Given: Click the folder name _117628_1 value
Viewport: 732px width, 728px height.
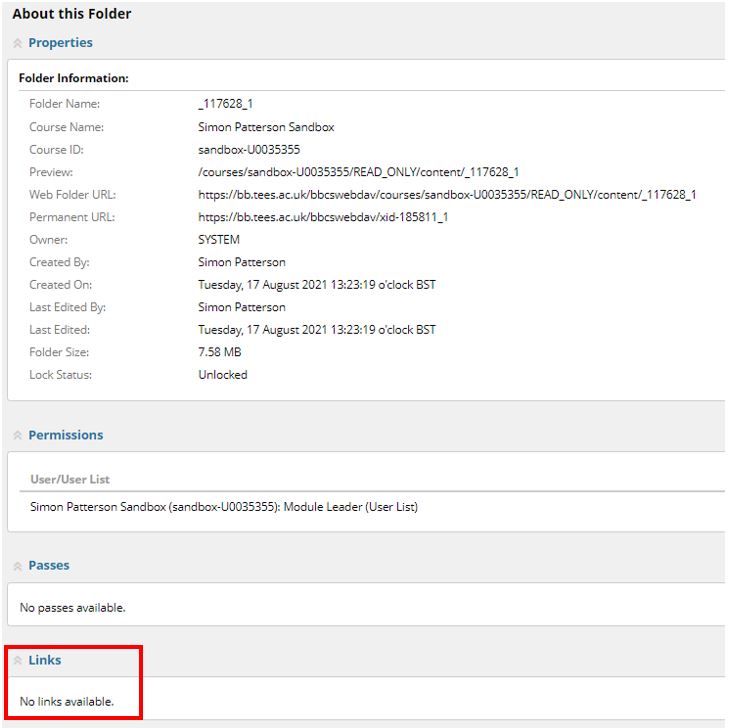Looking at the screenshot, I should [x=225, y=104].
